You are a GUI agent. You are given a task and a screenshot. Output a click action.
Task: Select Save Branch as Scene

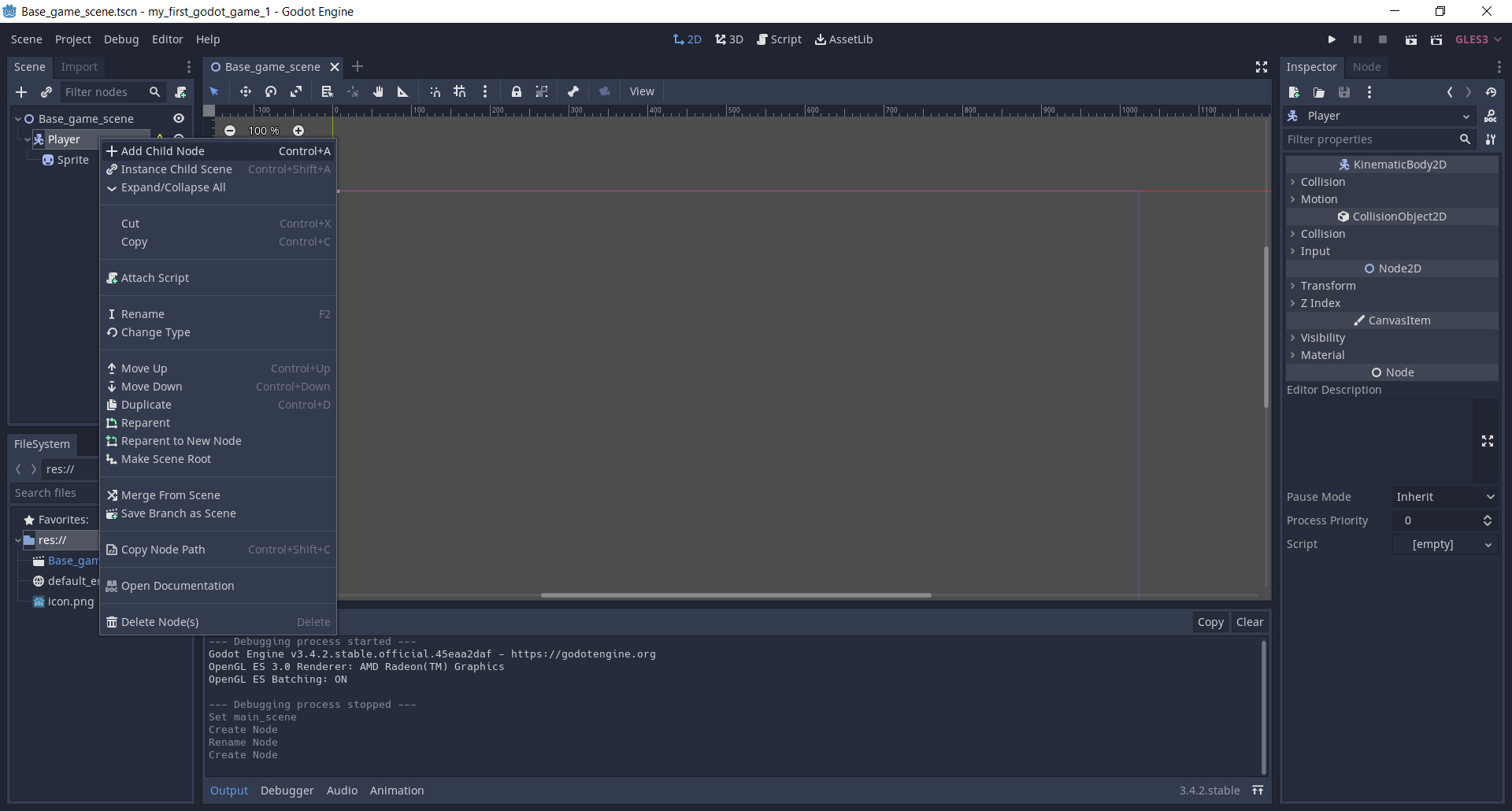pos(218,513)
